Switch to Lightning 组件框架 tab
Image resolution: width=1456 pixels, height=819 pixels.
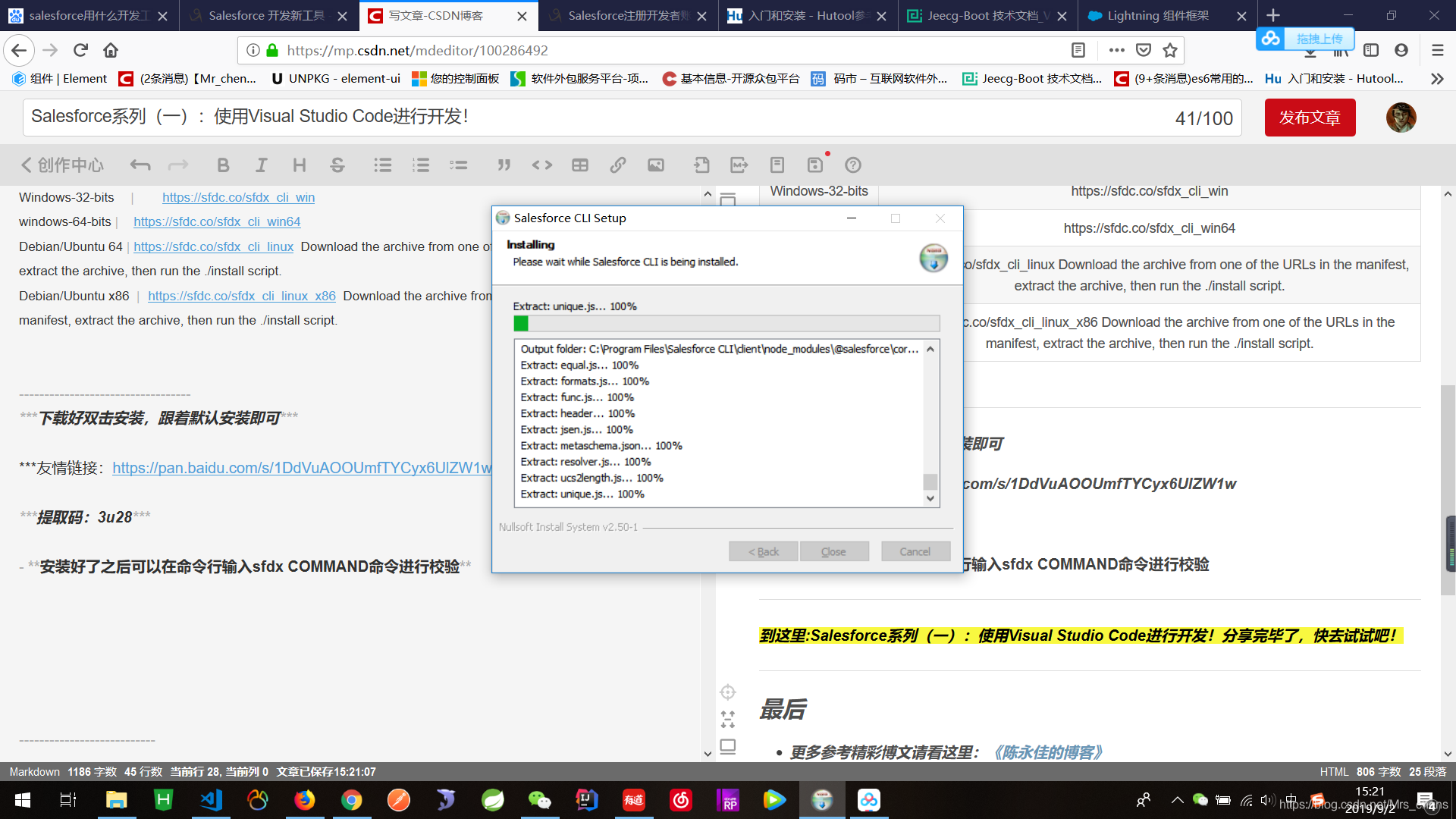click(x=1157, y=15)
